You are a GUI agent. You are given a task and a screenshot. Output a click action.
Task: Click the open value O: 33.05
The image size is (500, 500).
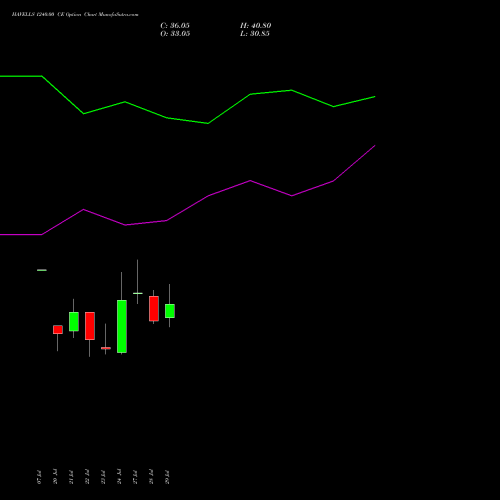pyautogui.click(x=175, y=34)
